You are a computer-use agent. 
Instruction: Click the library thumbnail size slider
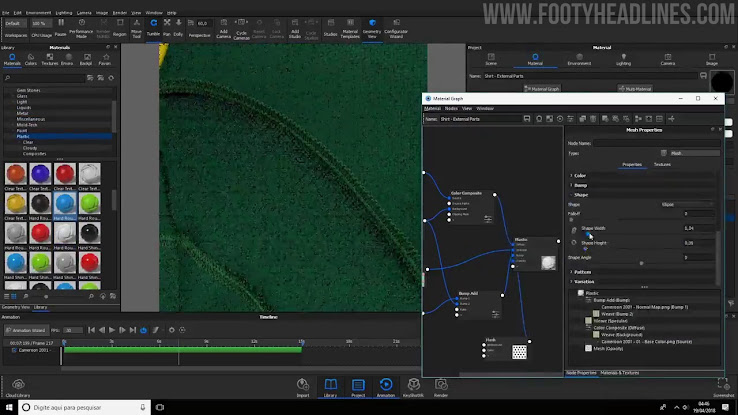coord(46,296)
